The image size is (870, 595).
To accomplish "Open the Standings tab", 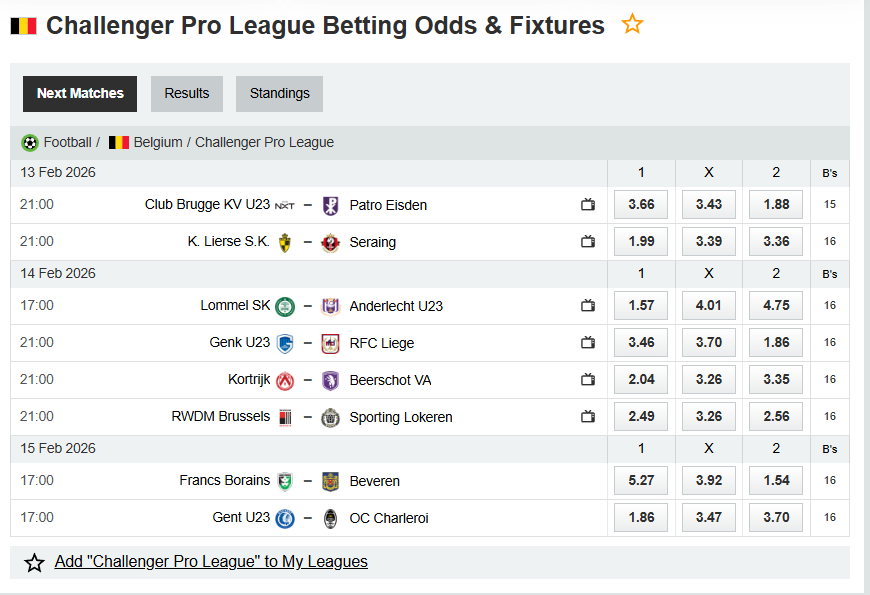I will pos(279,93).
